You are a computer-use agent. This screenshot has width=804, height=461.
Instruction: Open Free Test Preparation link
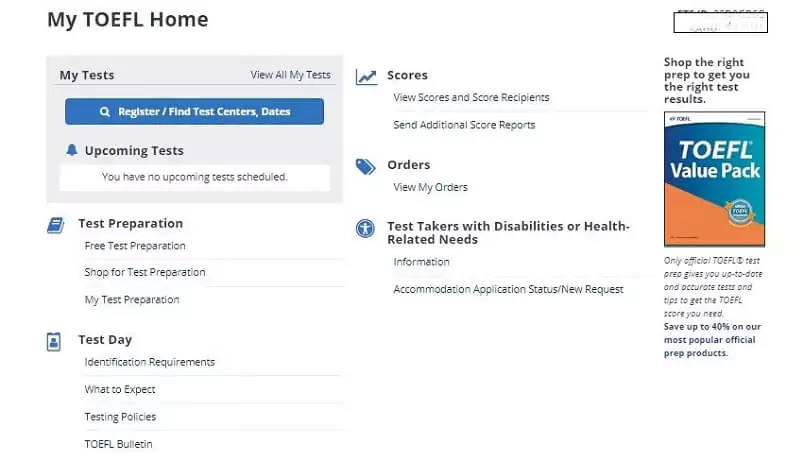(x=135, y=246)
